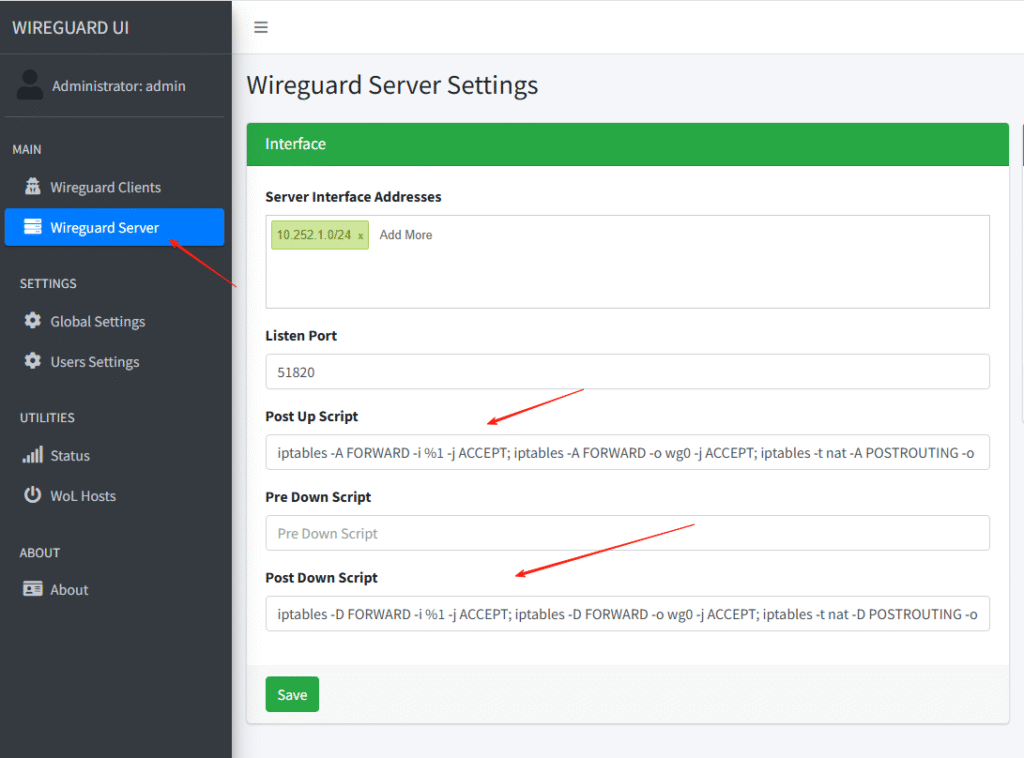Click the Global Settings gear icon
This screenshot has height=758, width=1024.
[33, 321]
